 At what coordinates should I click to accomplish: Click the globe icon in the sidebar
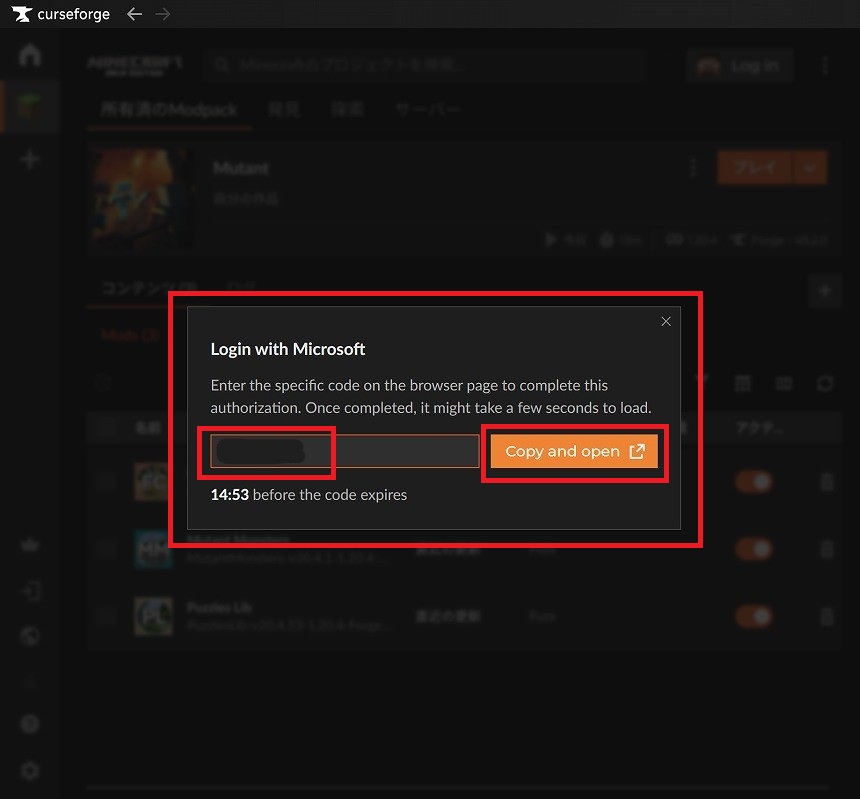(30, 637)
